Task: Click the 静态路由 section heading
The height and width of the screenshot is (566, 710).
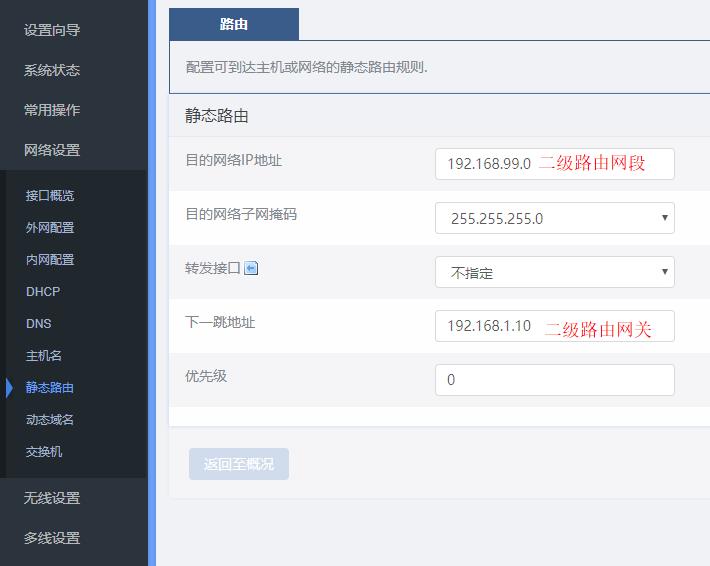Action: (216, 116)
